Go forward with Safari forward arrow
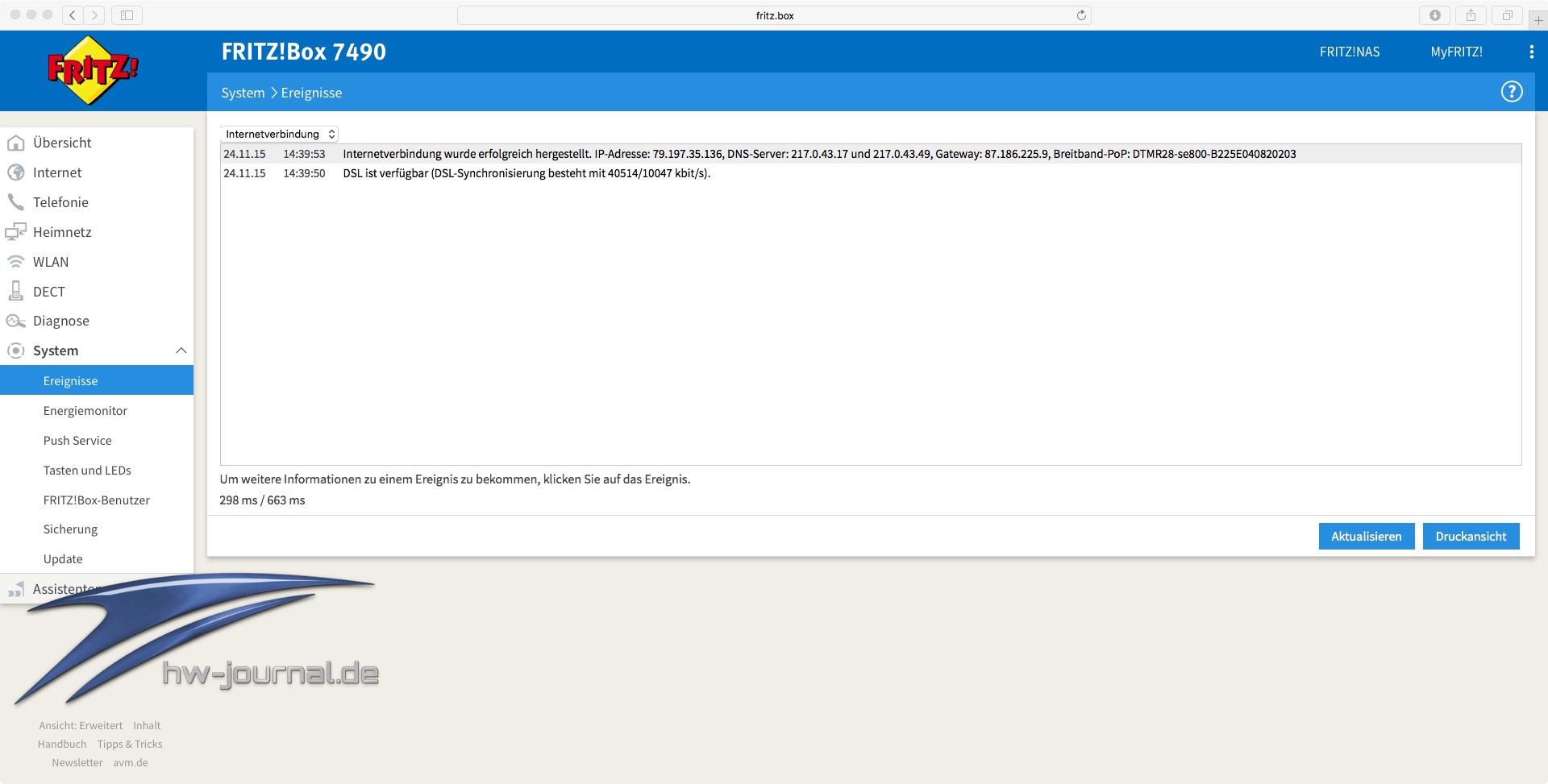1548x784 pixels. pos(94,15)
